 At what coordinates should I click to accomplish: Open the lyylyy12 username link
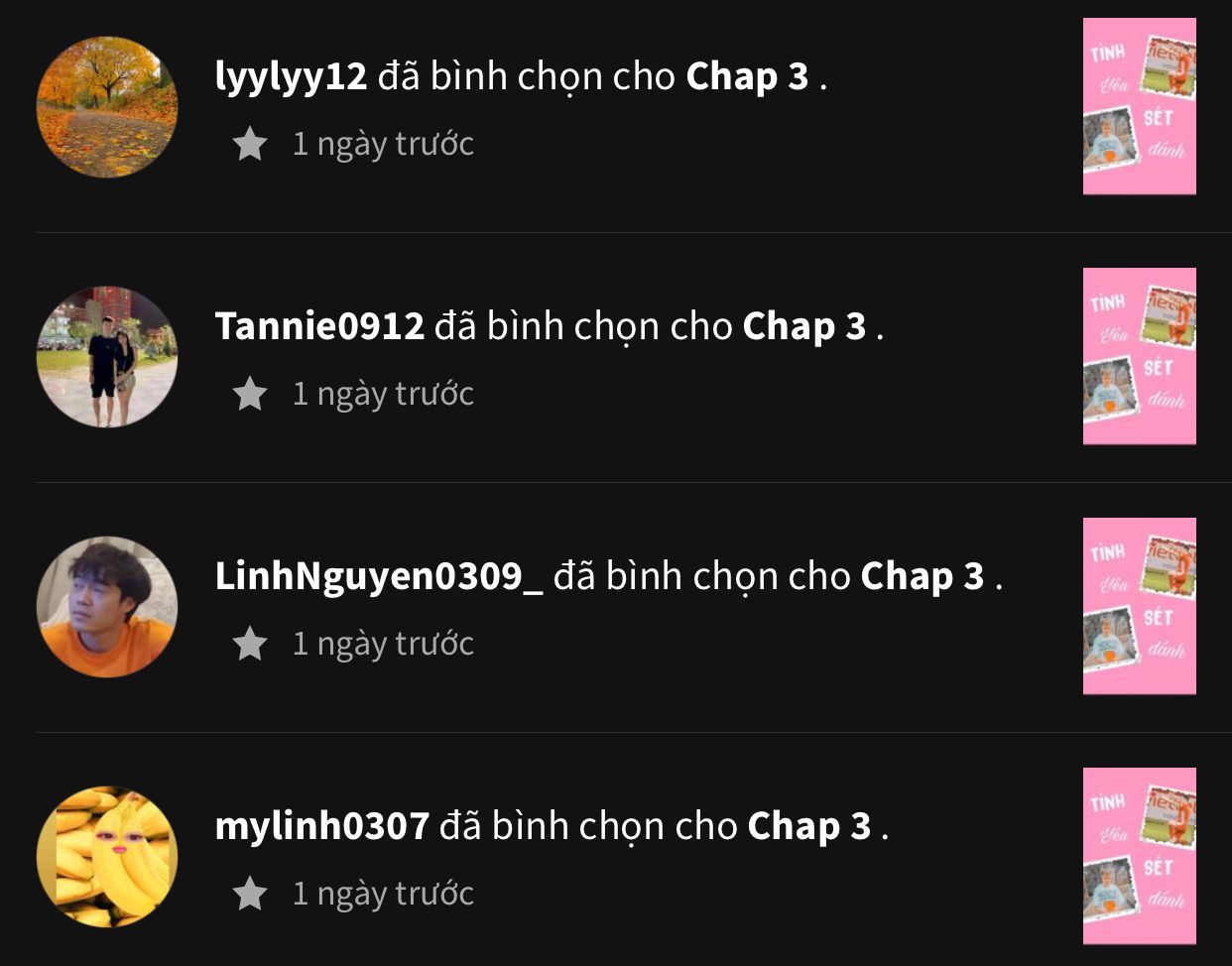(291, 77)
